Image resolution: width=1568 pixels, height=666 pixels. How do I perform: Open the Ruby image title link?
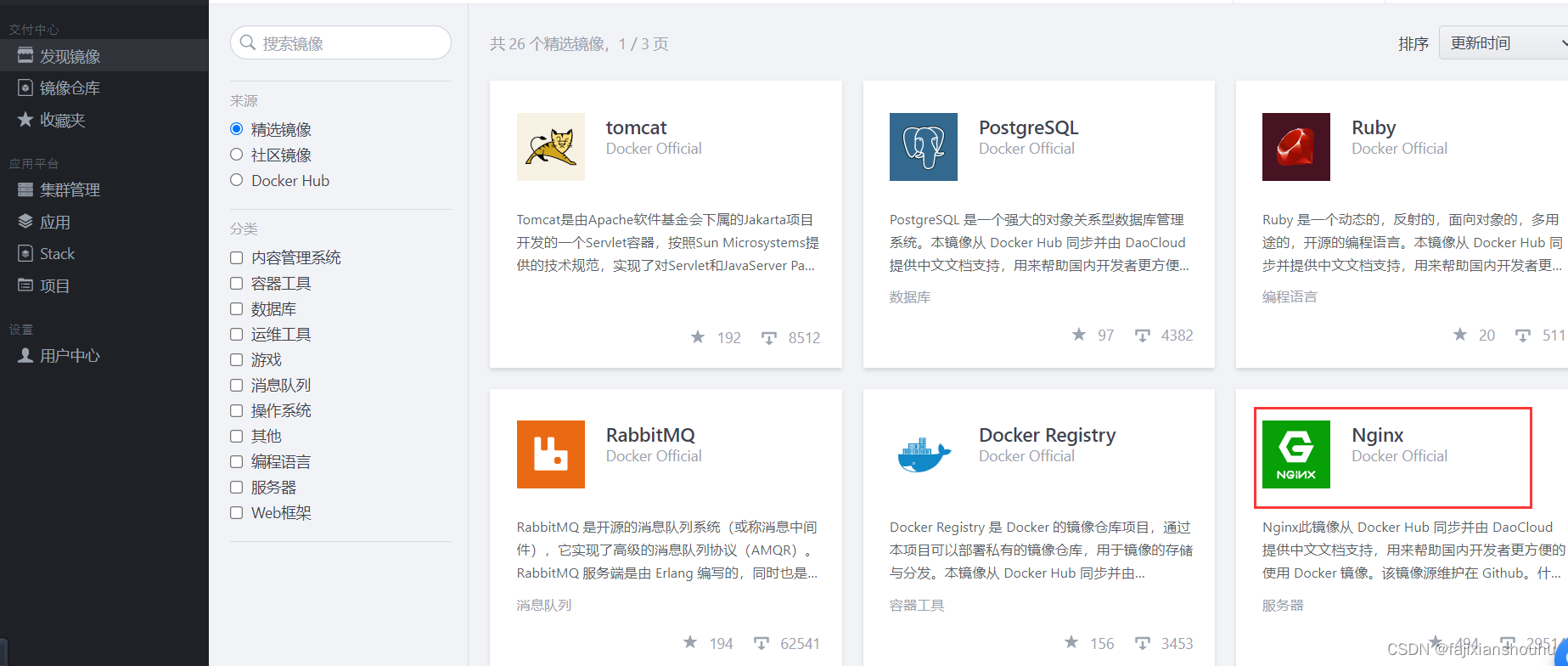(x=1374, y=127)
